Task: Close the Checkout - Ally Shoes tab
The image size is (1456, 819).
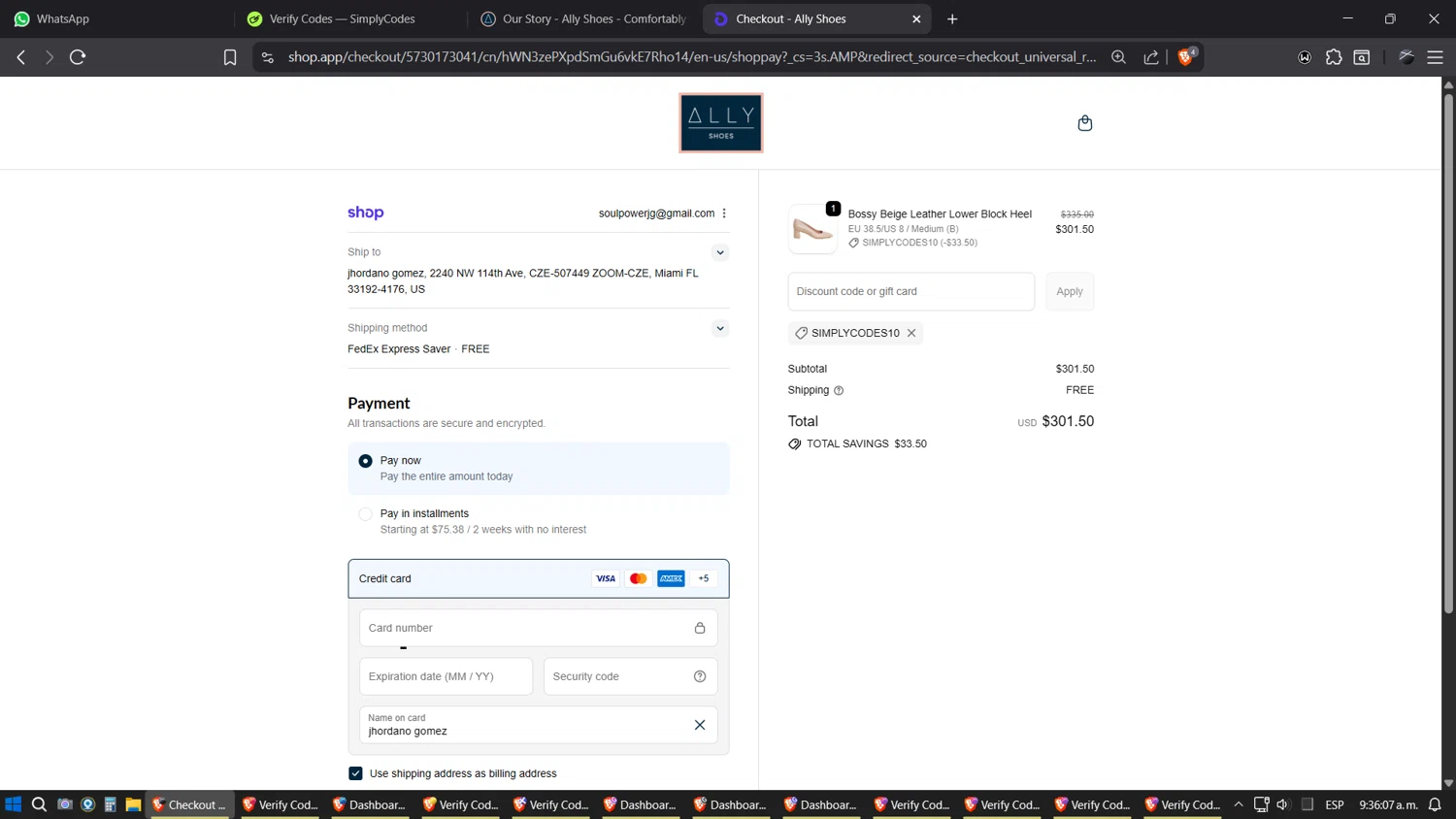Action: click(916, 18)
